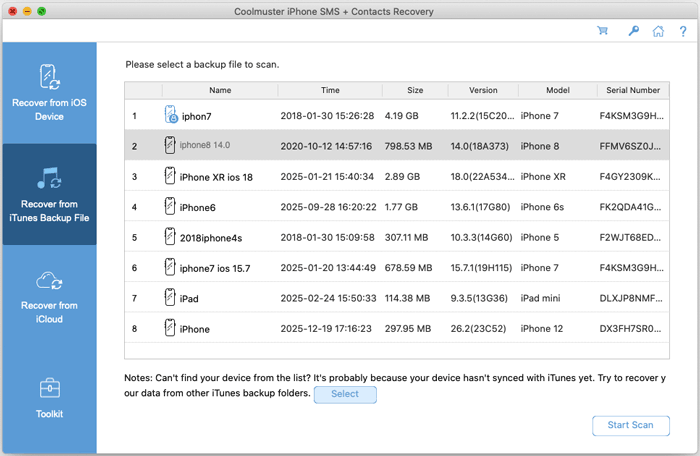Sort backups by the Size column header
Screen dimensions: 700x456
tap(415, 90)
